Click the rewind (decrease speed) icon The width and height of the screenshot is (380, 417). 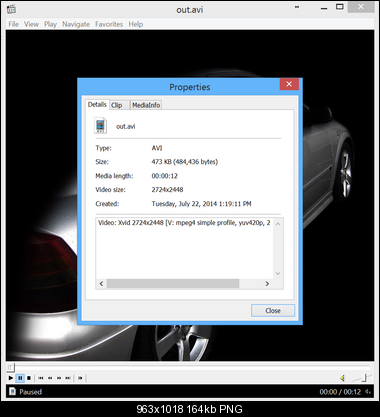click(50, 378)
